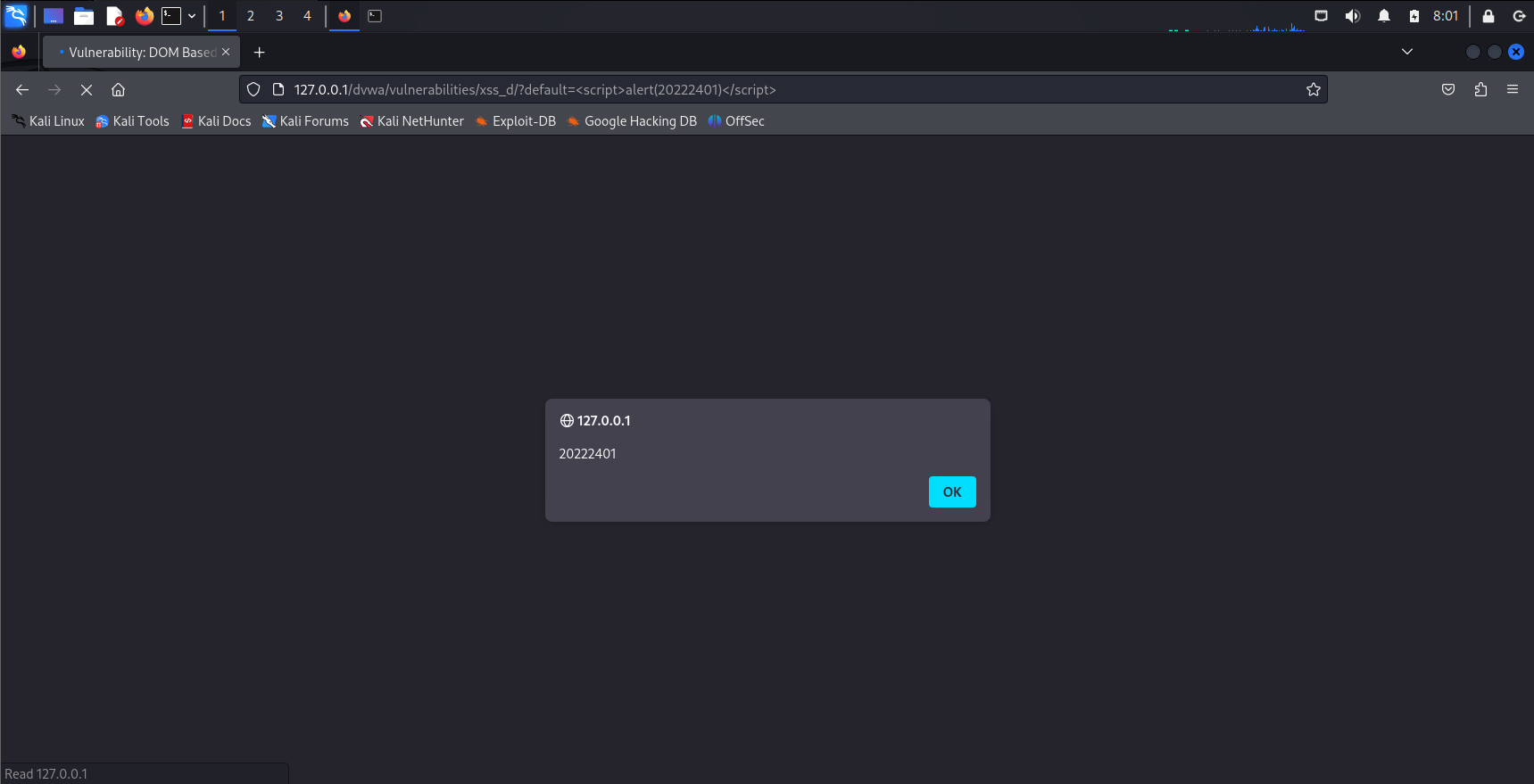The image size is (1534, 784).
Task: Open Exploit-DB bookmark
Action: pyautogui.click(x=515, y=121)
